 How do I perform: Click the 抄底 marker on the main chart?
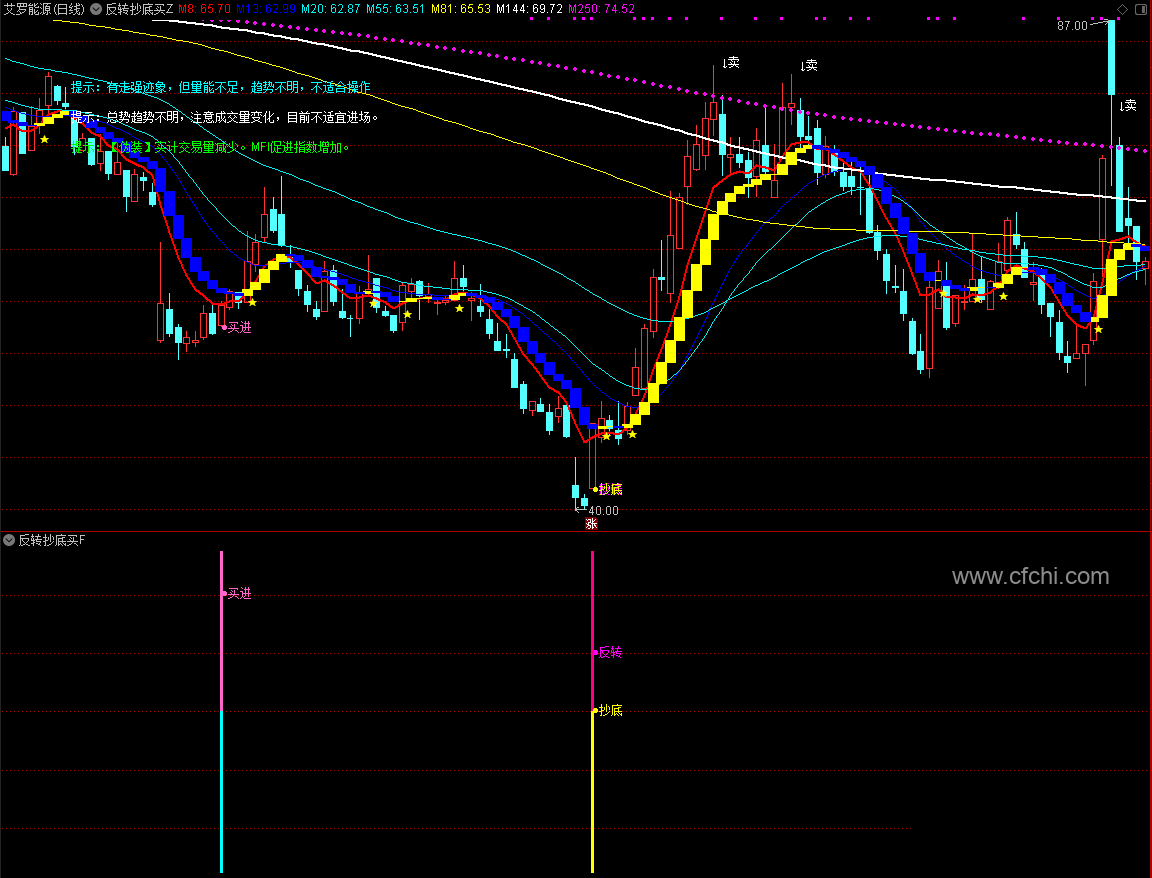click(x=610, y=489)
